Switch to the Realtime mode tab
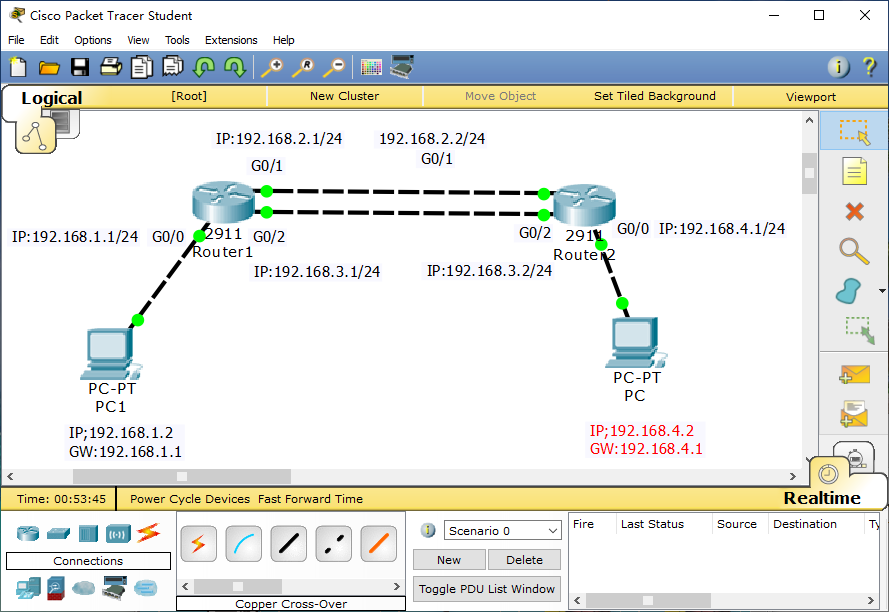This screenshot has width=889, height=612. tap(822, 498)
